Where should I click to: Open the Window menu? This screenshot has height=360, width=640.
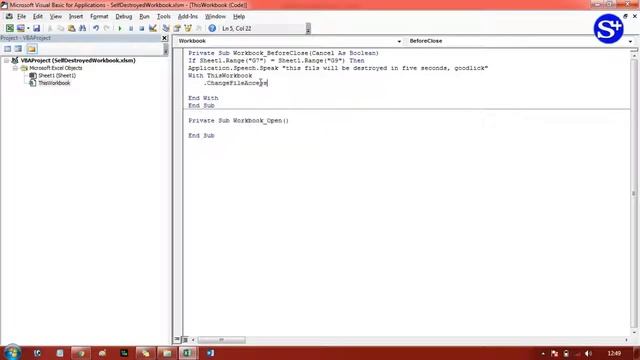[215, 16]
